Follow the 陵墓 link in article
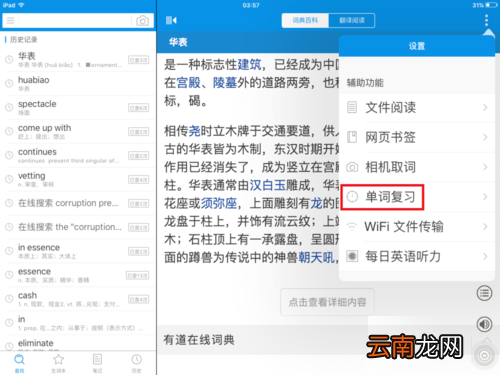 pos(225,83)
